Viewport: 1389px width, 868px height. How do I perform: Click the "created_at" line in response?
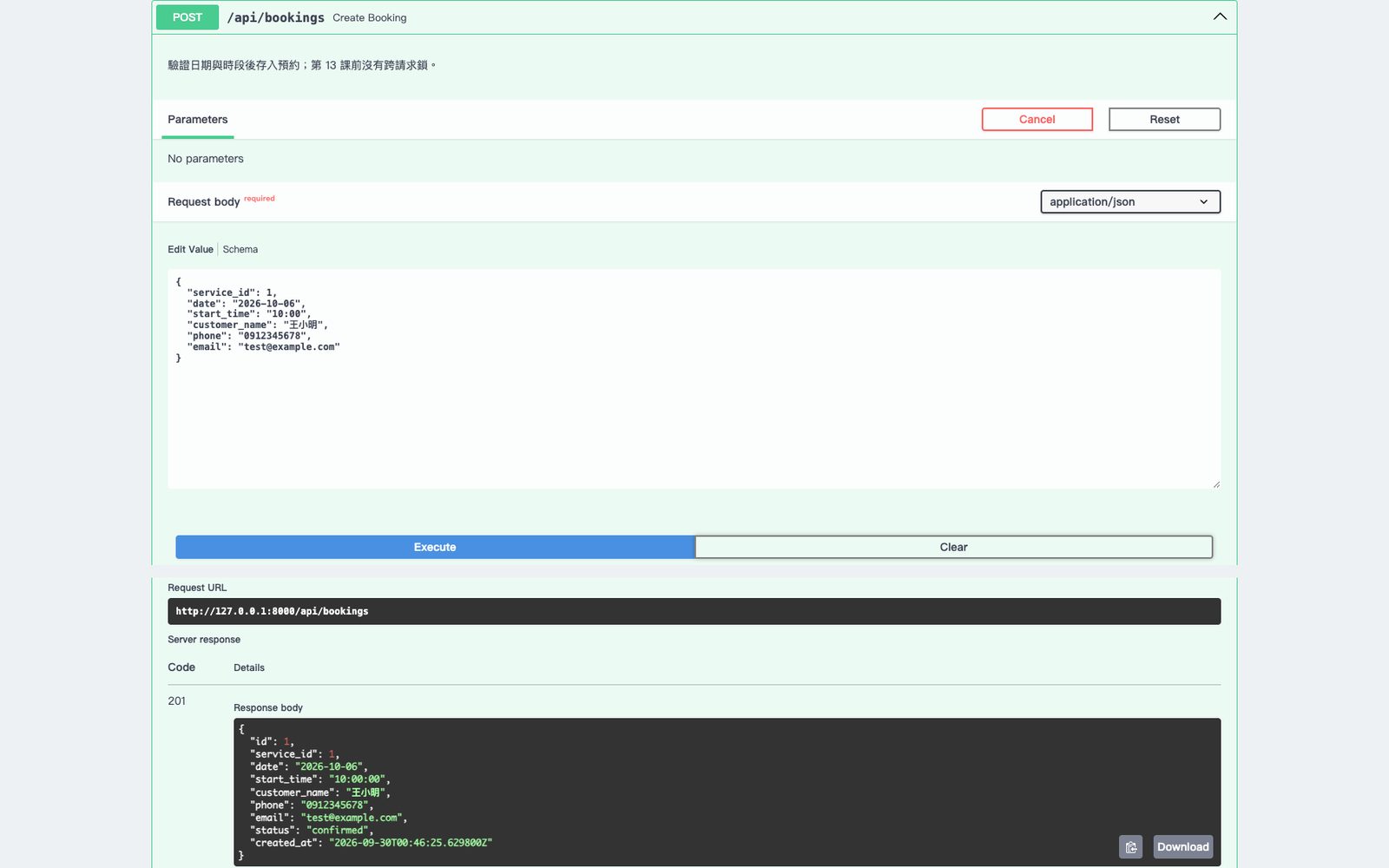click(371, 843)
